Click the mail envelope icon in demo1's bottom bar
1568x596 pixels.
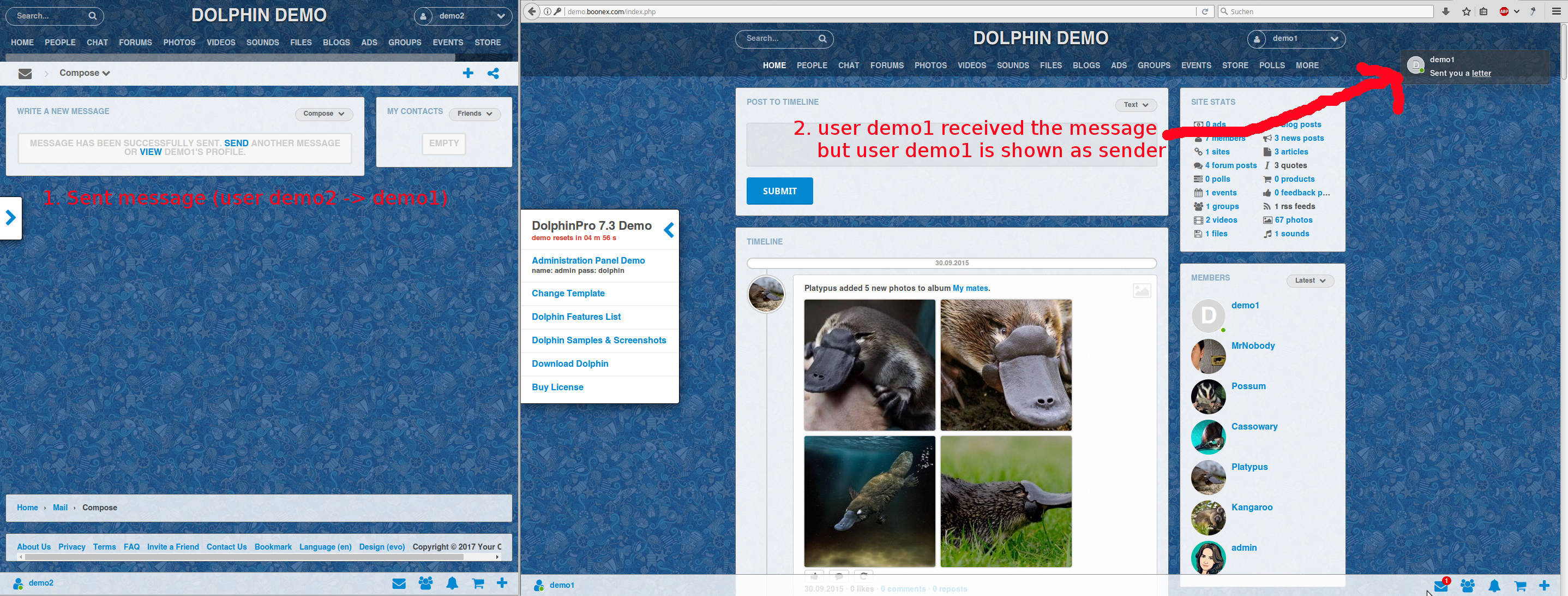(x=1440, y=586)
